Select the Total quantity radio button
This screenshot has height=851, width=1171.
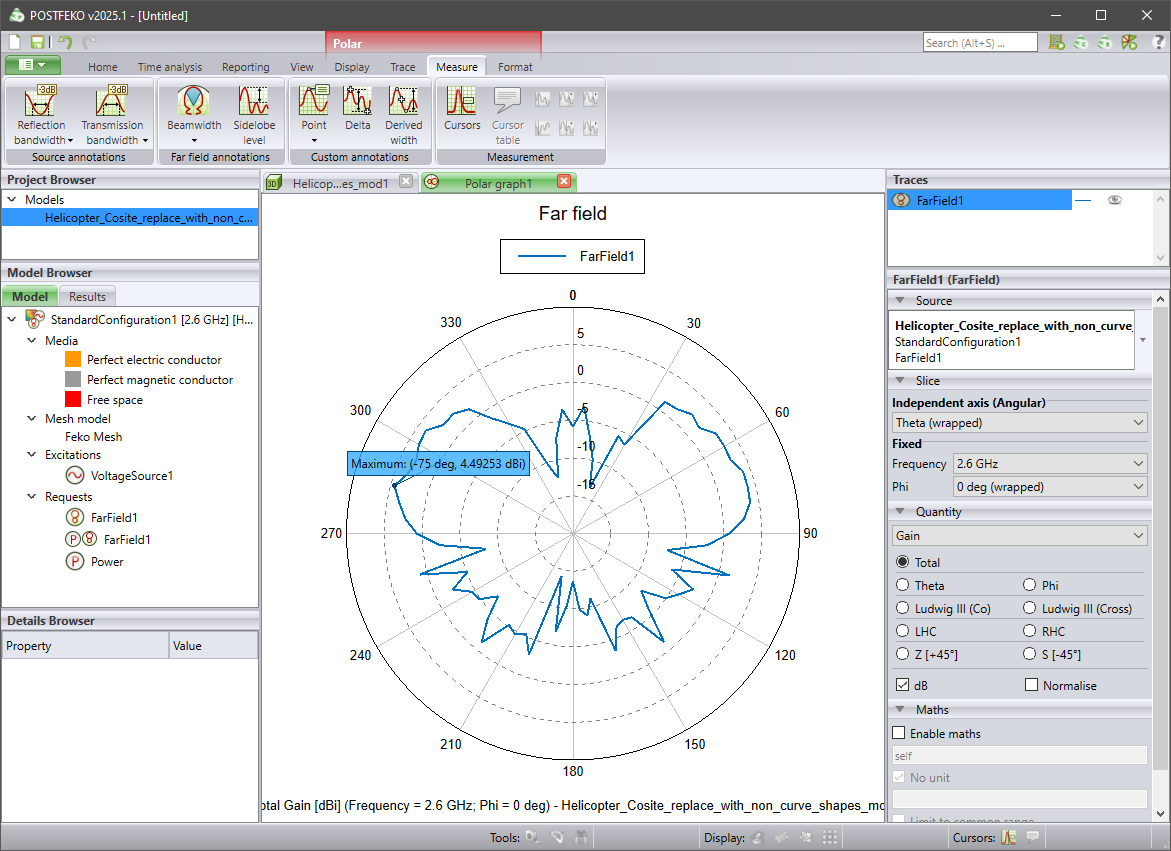(x=903, y=562)
